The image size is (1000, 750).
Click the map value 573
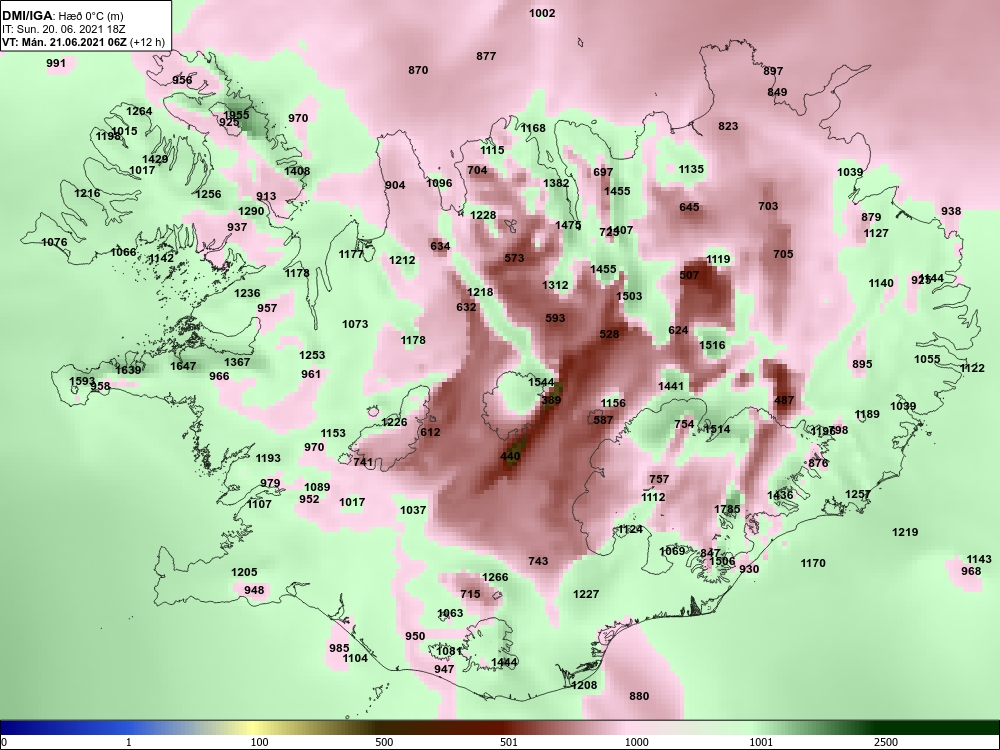point(514,258)
